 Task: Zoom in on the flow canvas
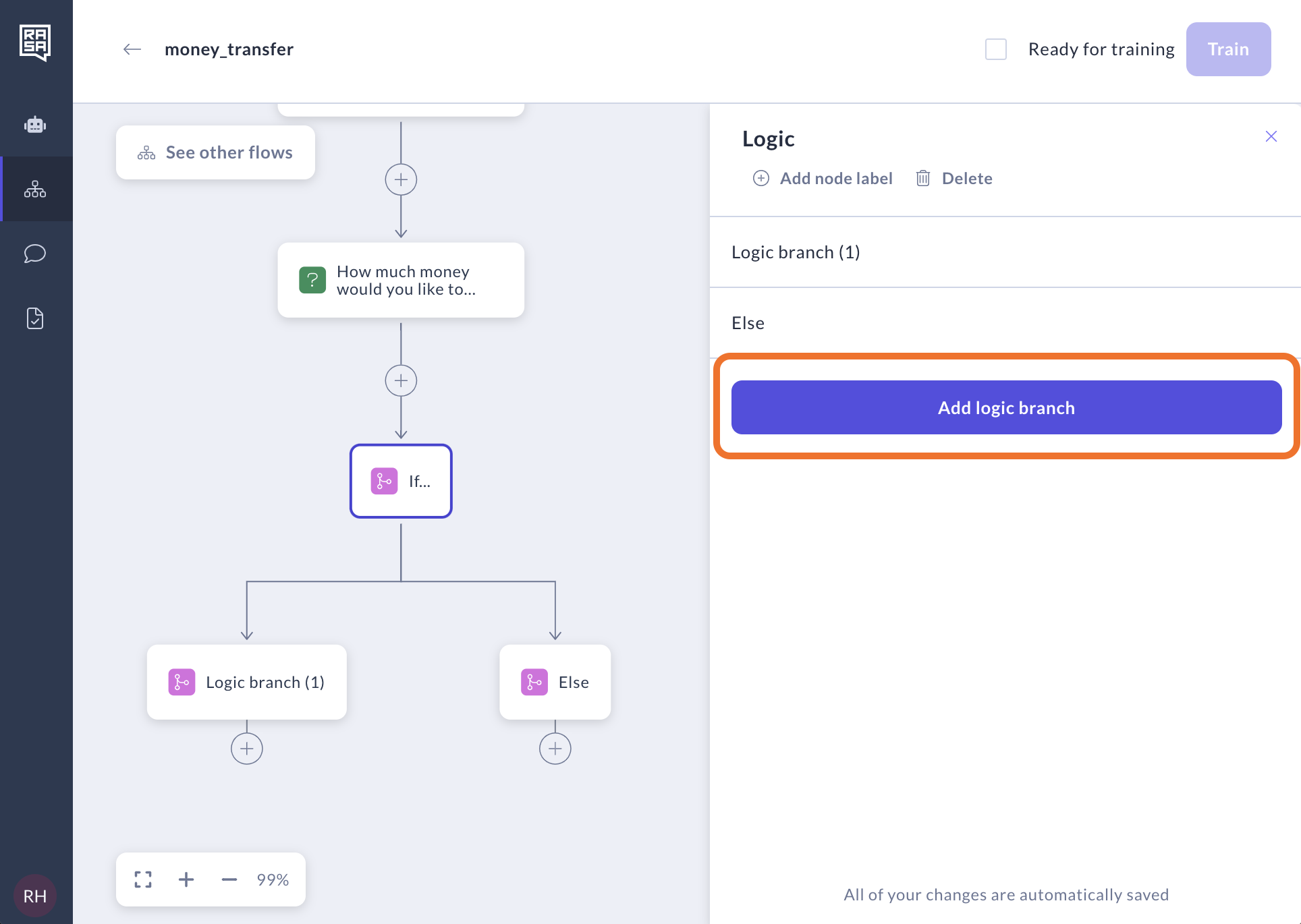pos(186,879)
